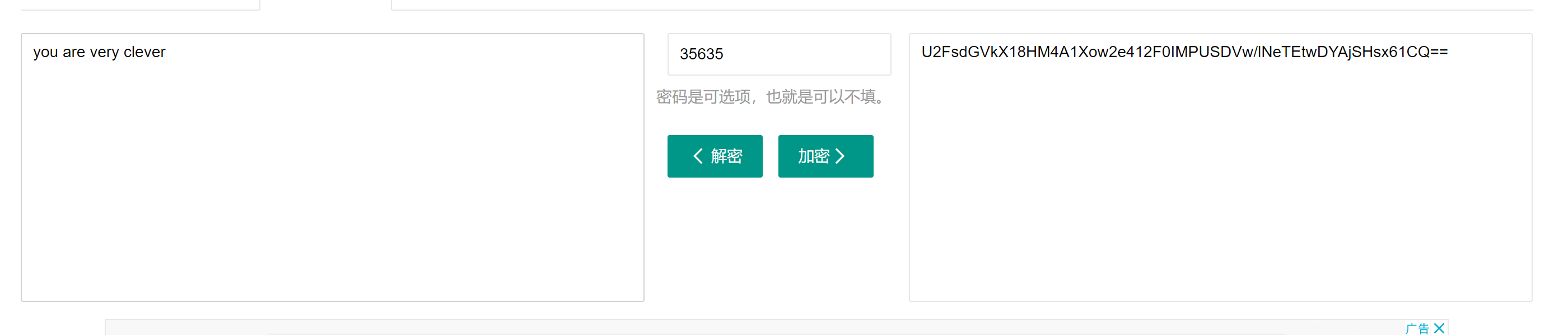Click the word 'clever' in plaintext
This screenshot has height=335, width=1568.
(x=144, y=53)
